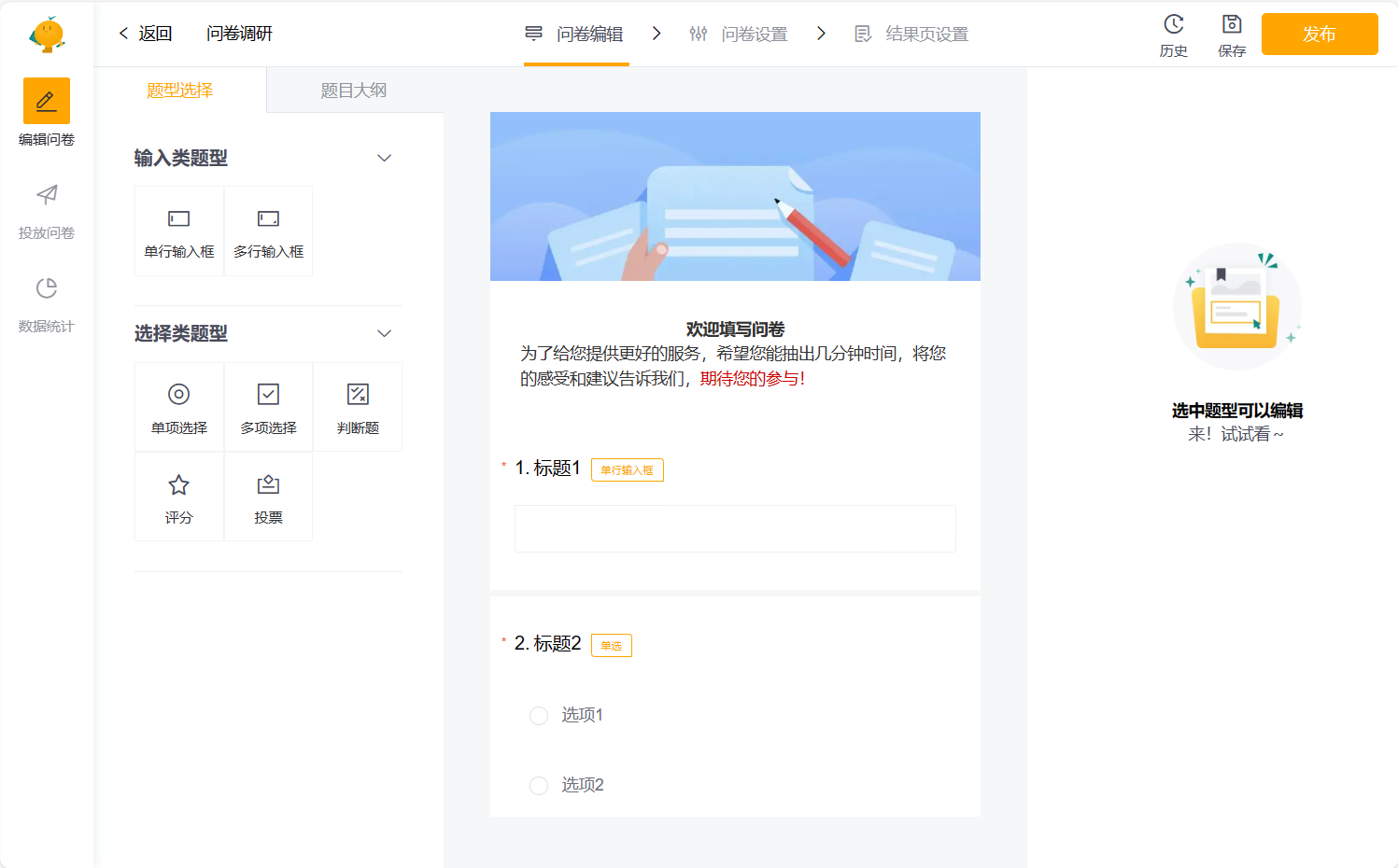Select radio option 选项1

[x=539, y=716]
